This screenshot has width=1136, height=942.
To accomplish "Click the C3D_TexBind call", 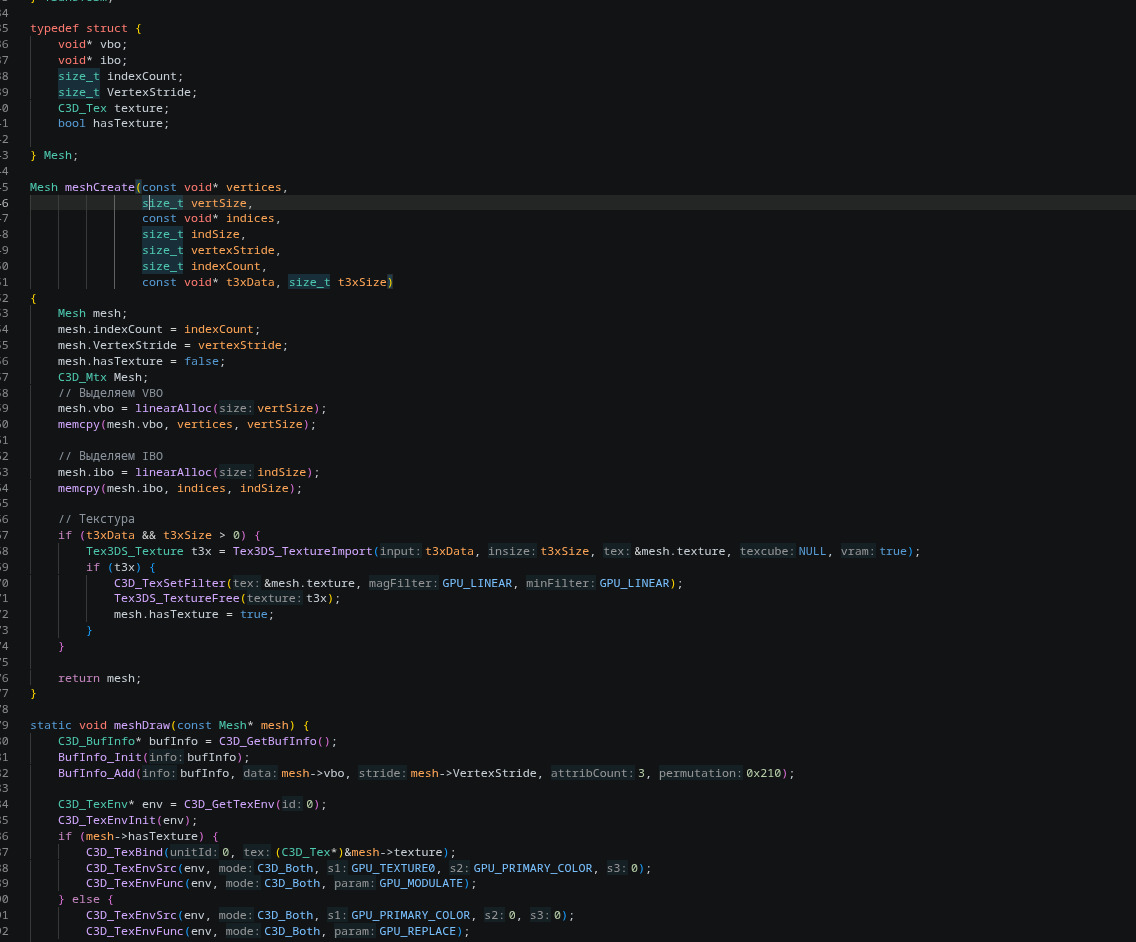I will tap(125, 852).
